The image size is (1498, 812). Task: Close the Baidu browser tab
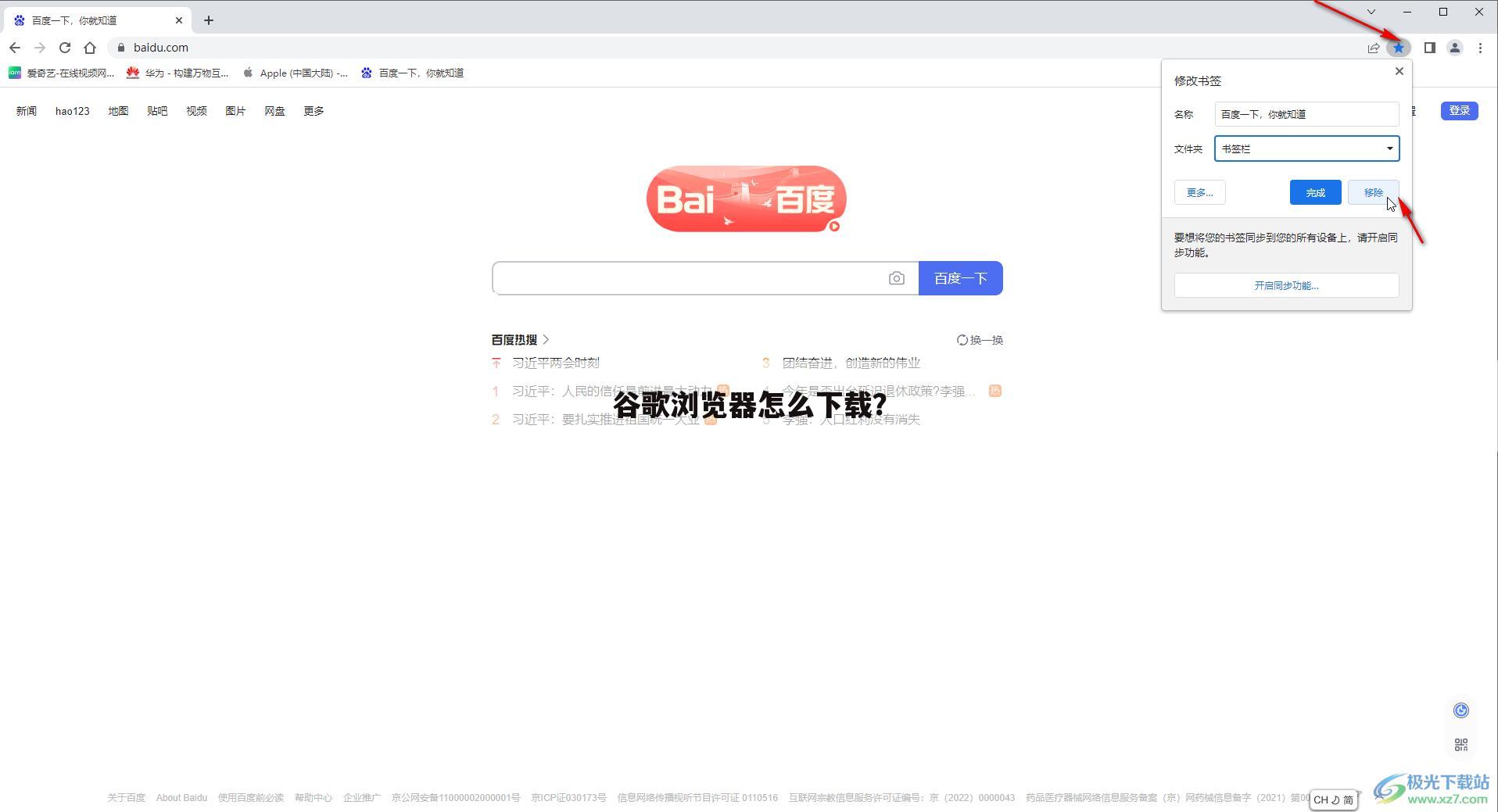click(179, 20)
